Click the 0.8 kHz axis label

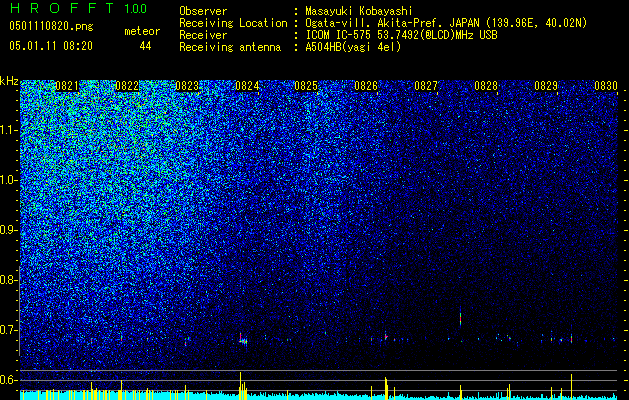point(9,280)
